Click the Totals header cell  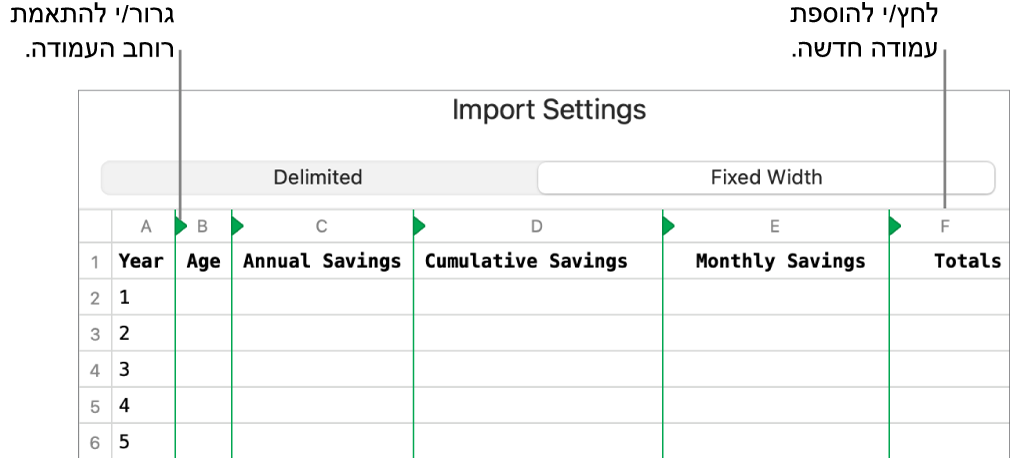[967, 262]
